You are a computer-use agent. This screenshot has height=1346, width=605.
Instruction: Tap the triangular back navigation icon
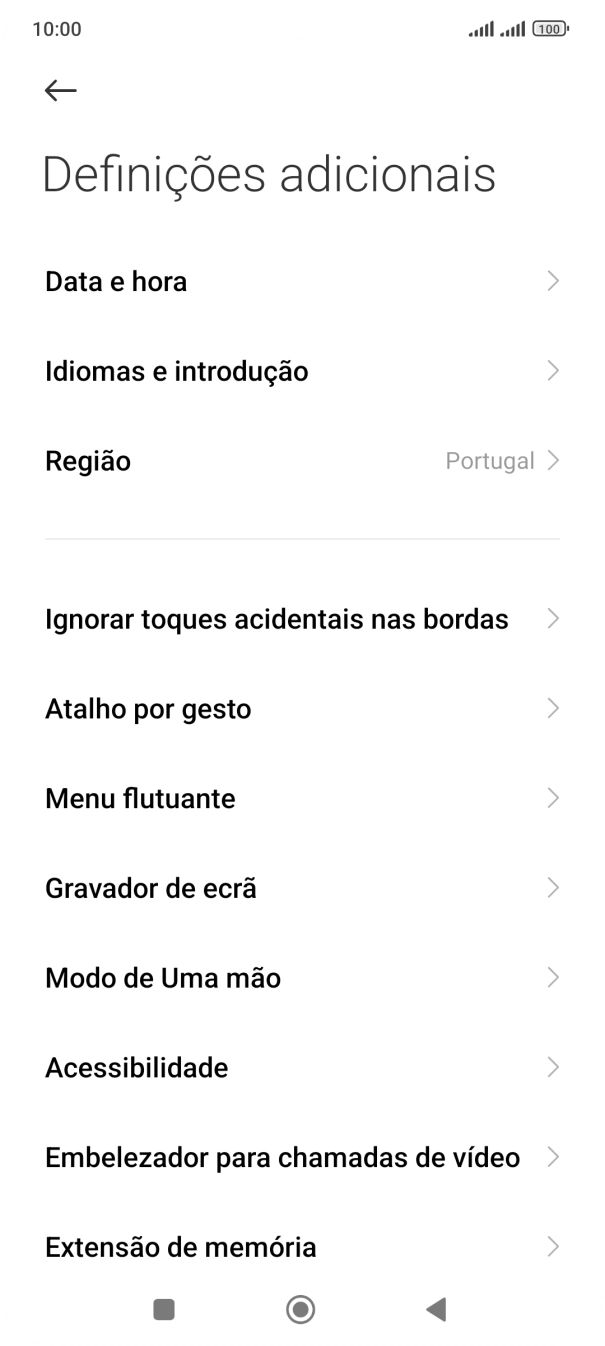coord(435,1308)
